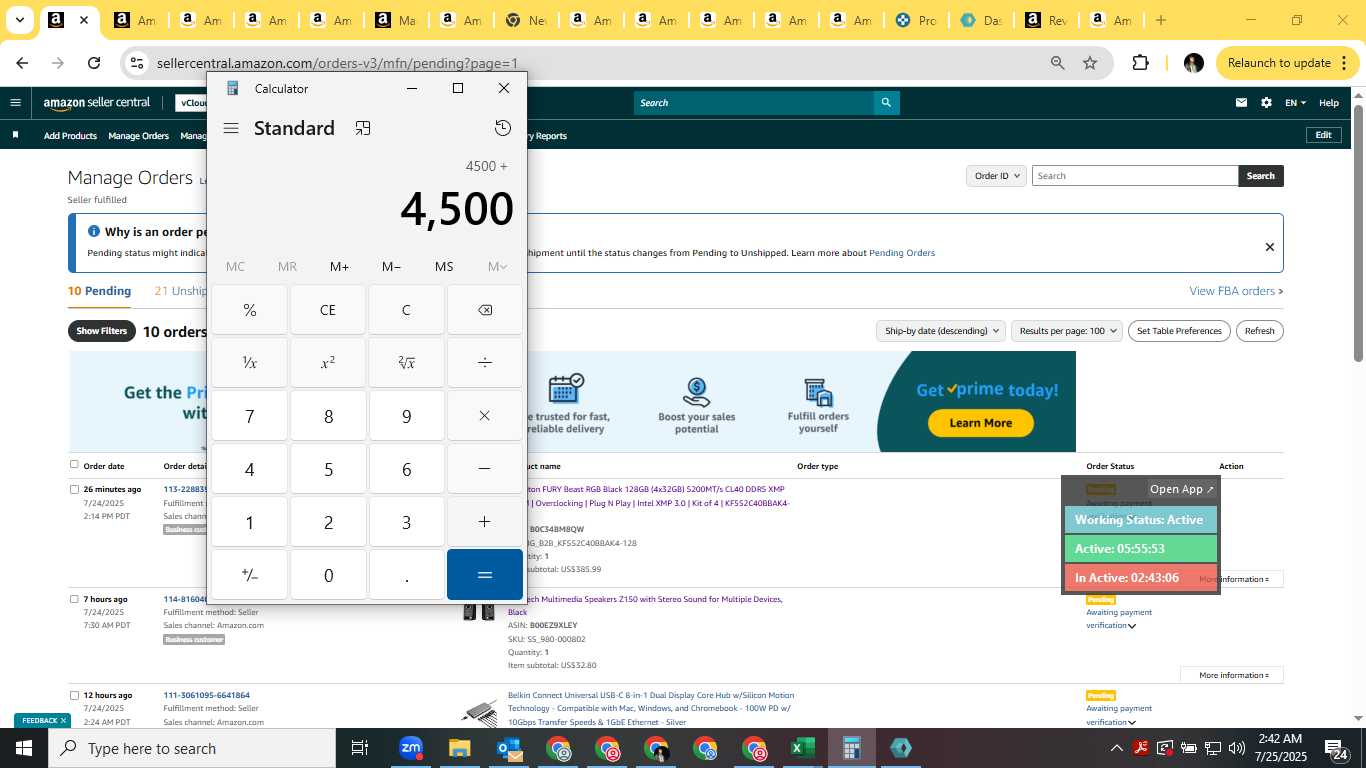The height and width of the screenshot is (768, 1366).
Task: Open Seller Central hamburger menu
Action: pyautogui.click(x=15, y=102)
